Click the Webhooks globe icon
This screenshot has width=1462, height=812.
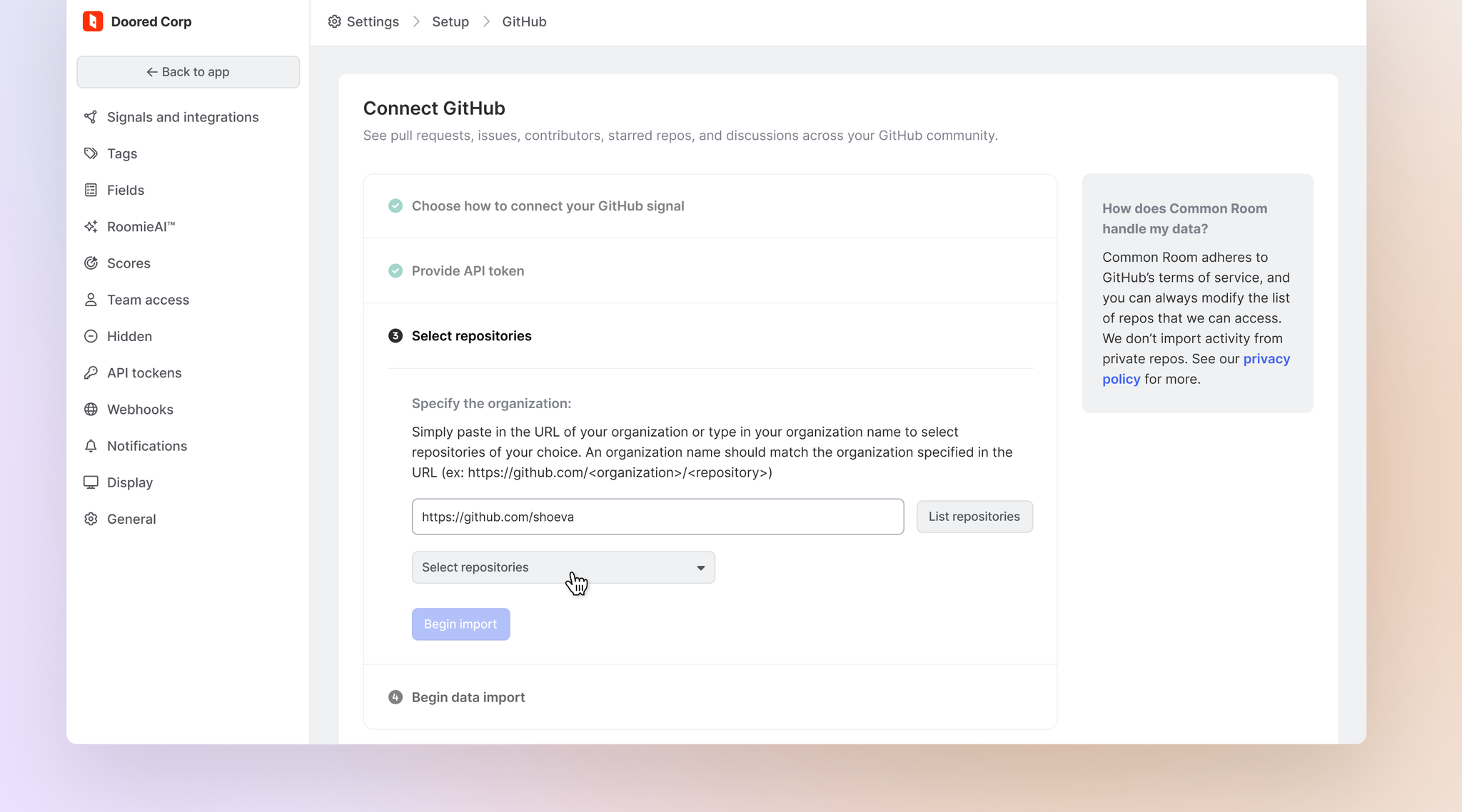91,410
